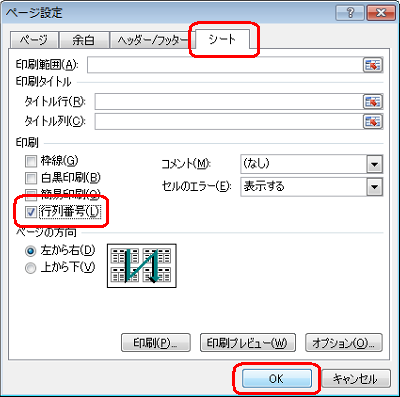Enable the 枠線 checkbox
The image size is (400, 397).
[31, 162]
